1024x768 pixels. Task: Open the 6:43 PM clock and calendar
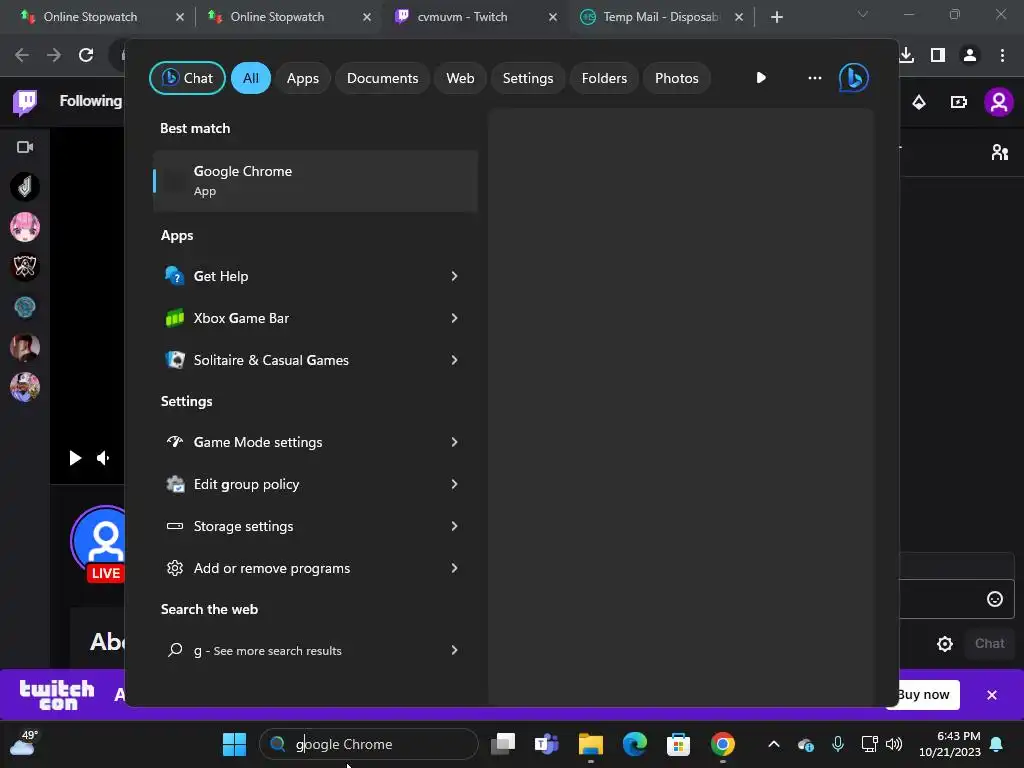pos(950,744)
